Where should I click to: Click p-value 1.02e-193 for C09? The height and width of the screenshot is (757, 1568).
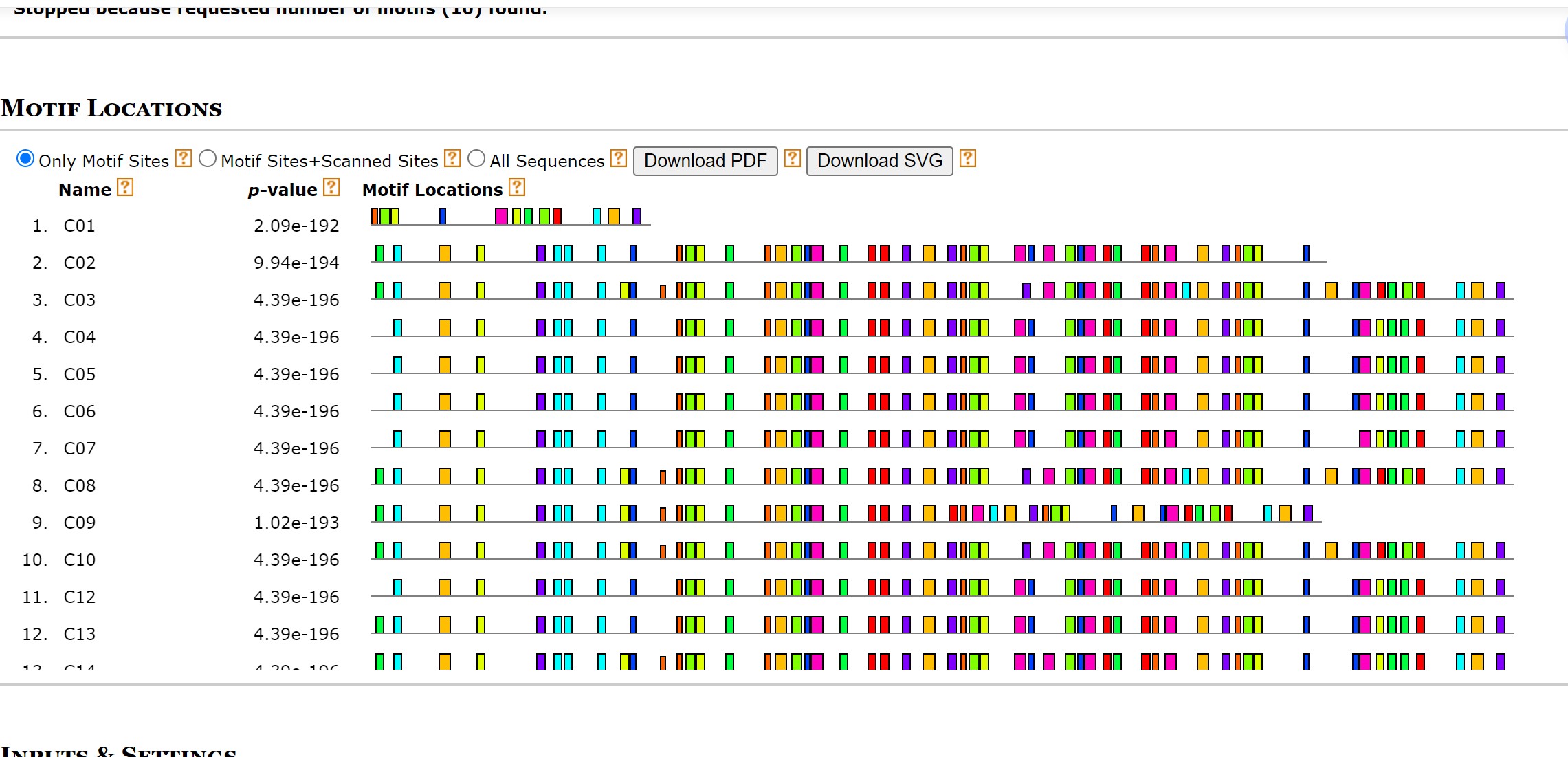tap(296, 523)
